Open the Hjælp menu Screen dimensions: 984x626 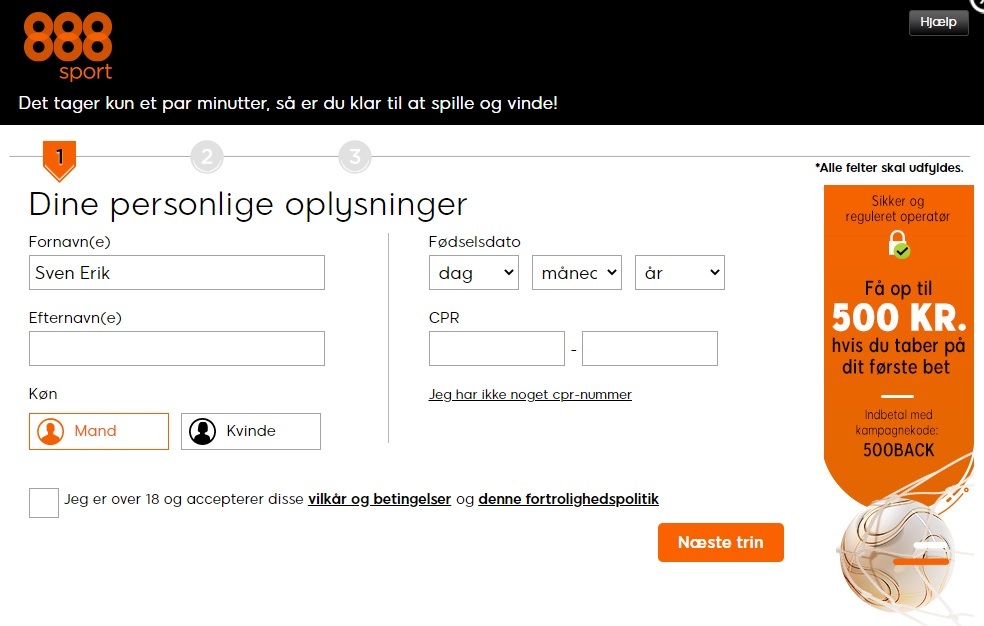(937, 22)
